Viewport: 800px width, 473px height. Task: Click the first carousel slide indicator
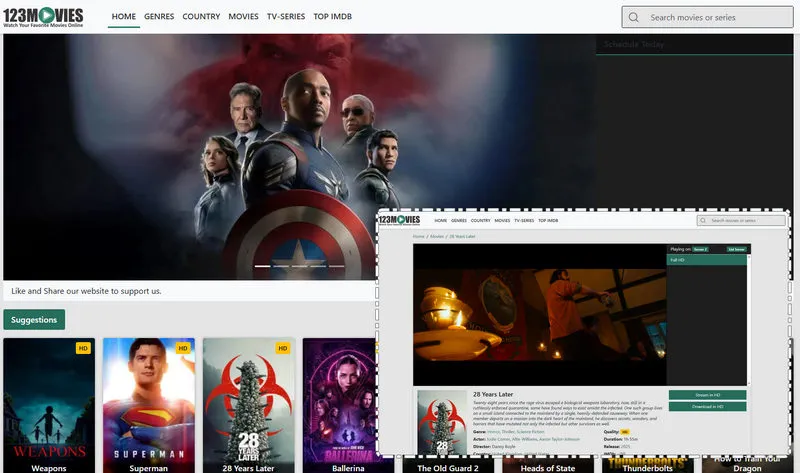[263, 267]
